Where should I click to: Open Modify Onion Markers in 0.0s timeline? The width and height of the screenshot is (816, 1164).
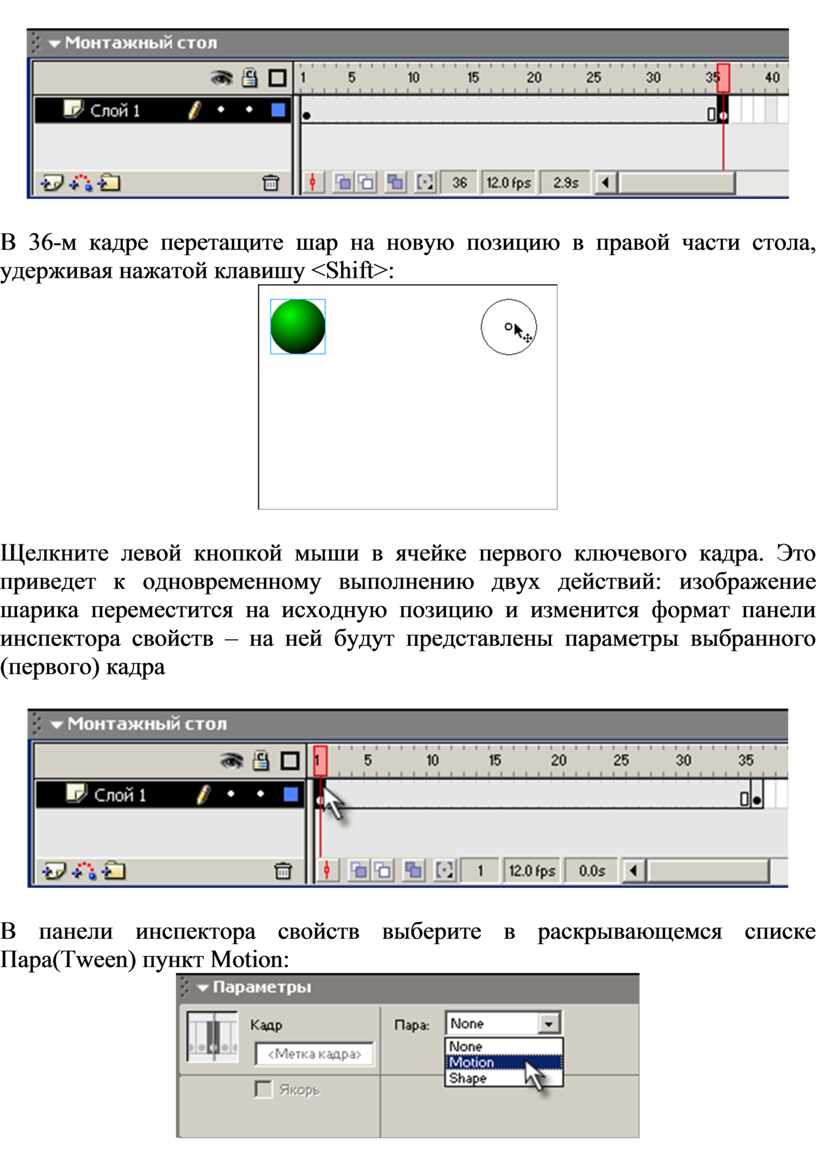pyautogui.click(x=444, y=870)
